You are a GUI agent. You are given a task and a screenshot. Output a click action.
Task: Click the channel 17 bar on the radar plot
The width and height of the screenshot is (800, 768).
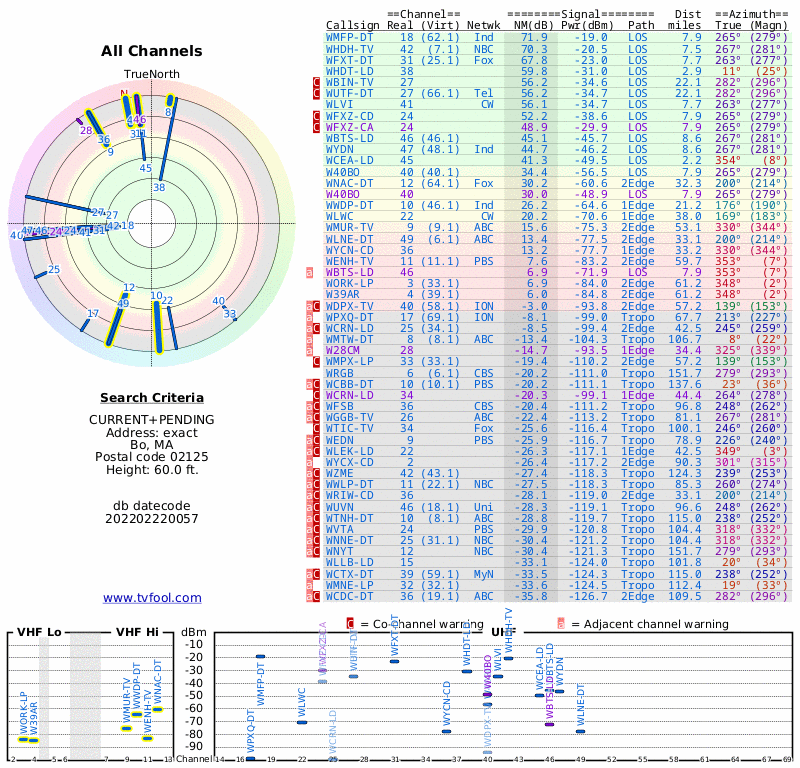pos(85,323)
